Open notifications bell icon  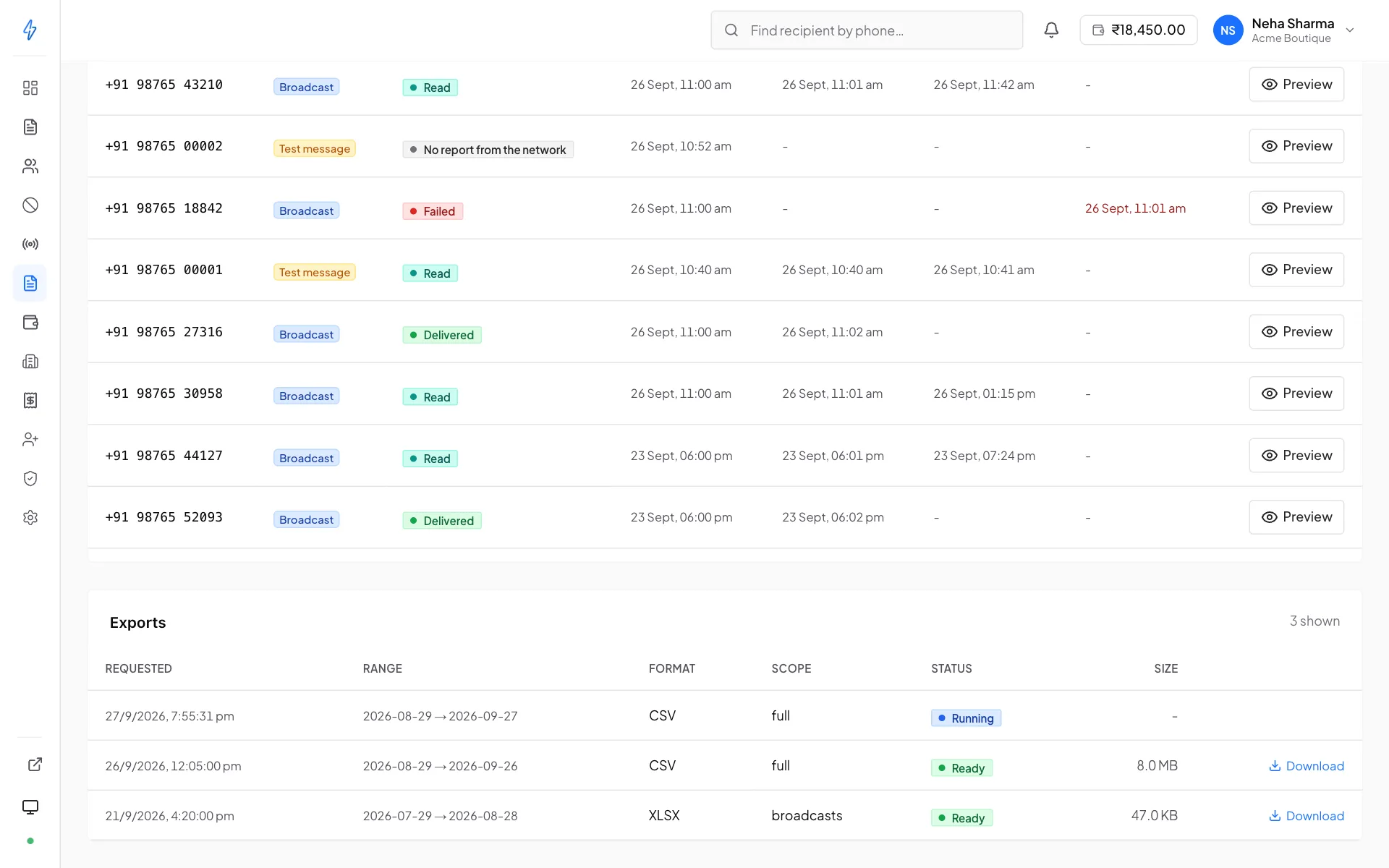(x=1051, y=30)
